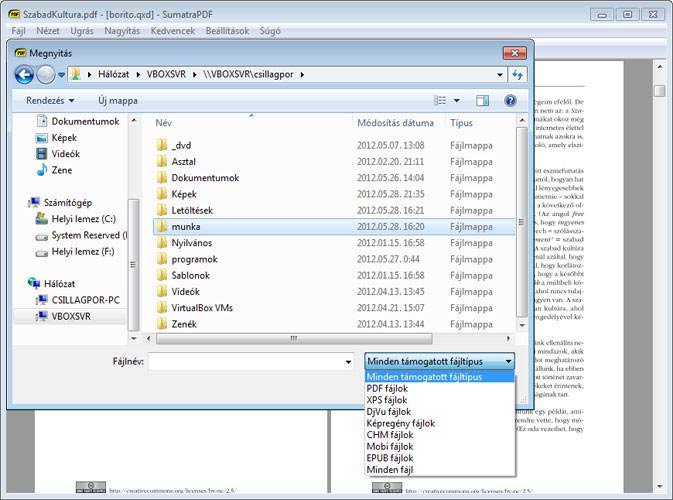
Task: Select Helyi lemez (C:) drive
Action: (x=76, y=219)
